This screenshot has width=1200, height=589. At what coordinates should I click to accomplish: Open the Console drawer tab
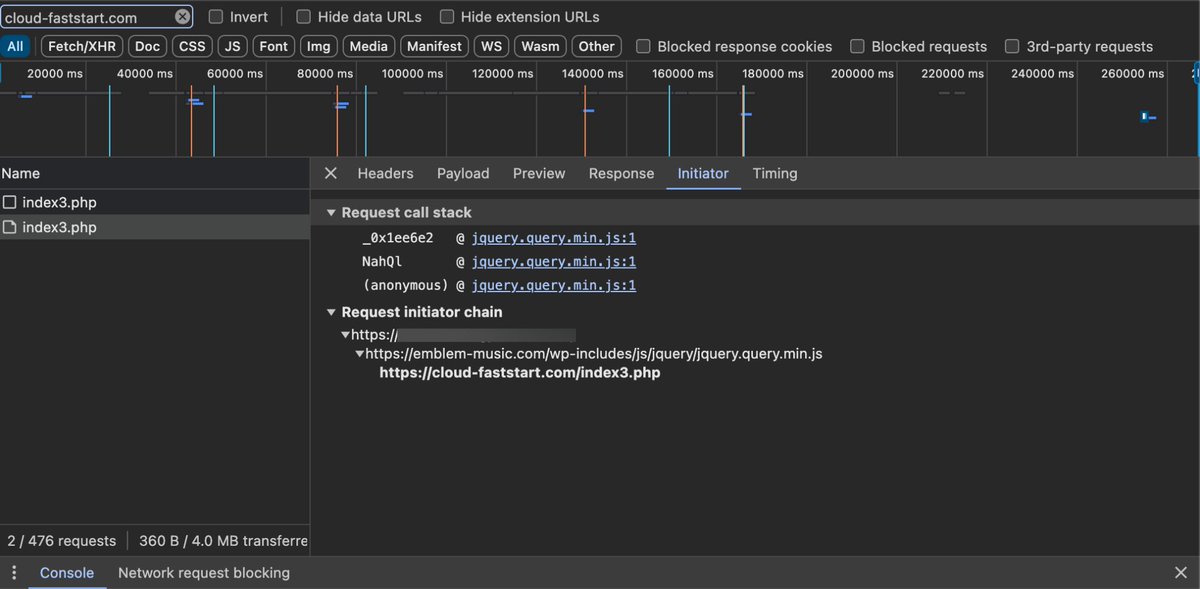click(x=67, y=573)
